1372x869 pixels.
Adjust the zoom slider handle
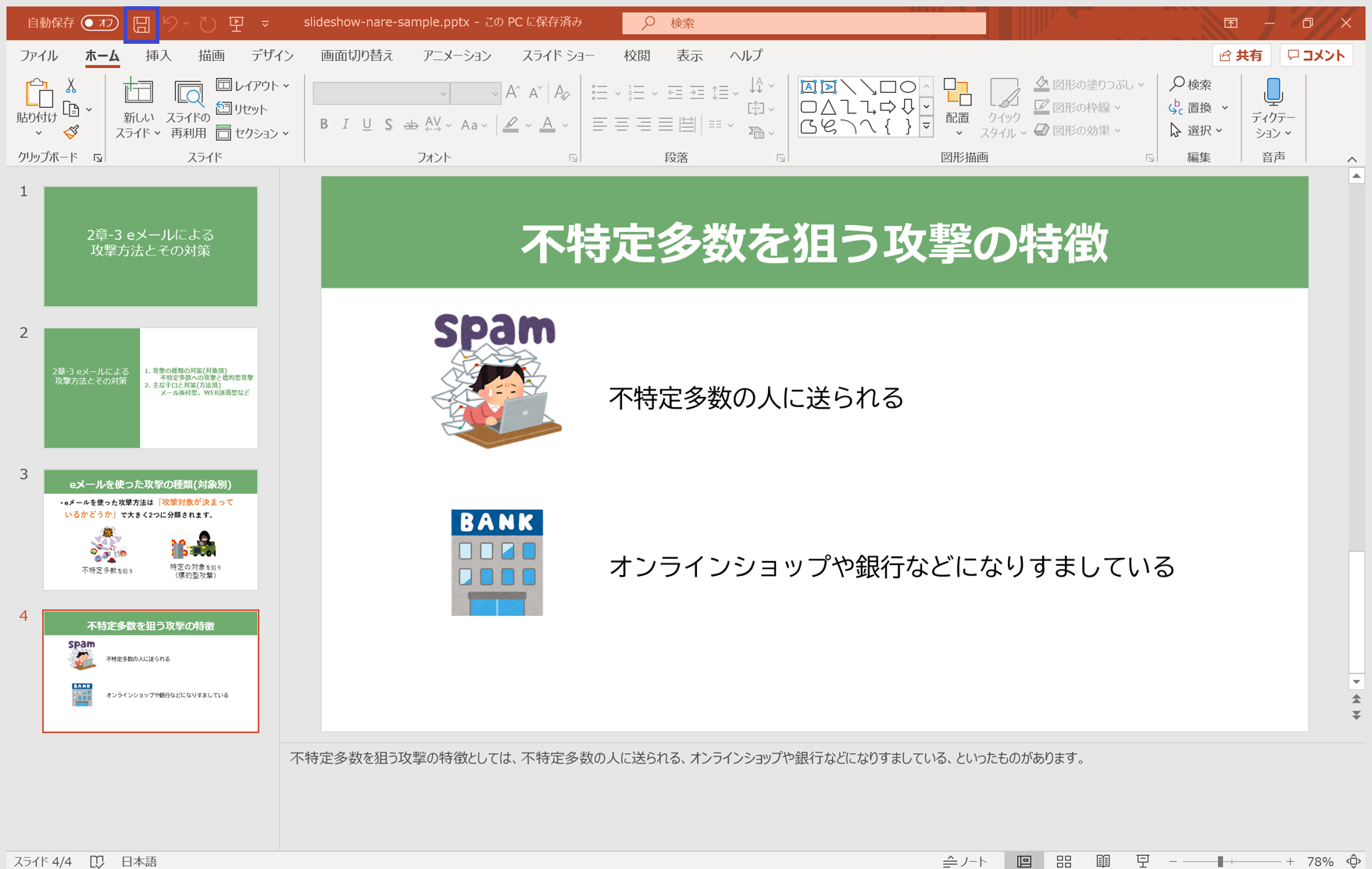coord(1220,860)
